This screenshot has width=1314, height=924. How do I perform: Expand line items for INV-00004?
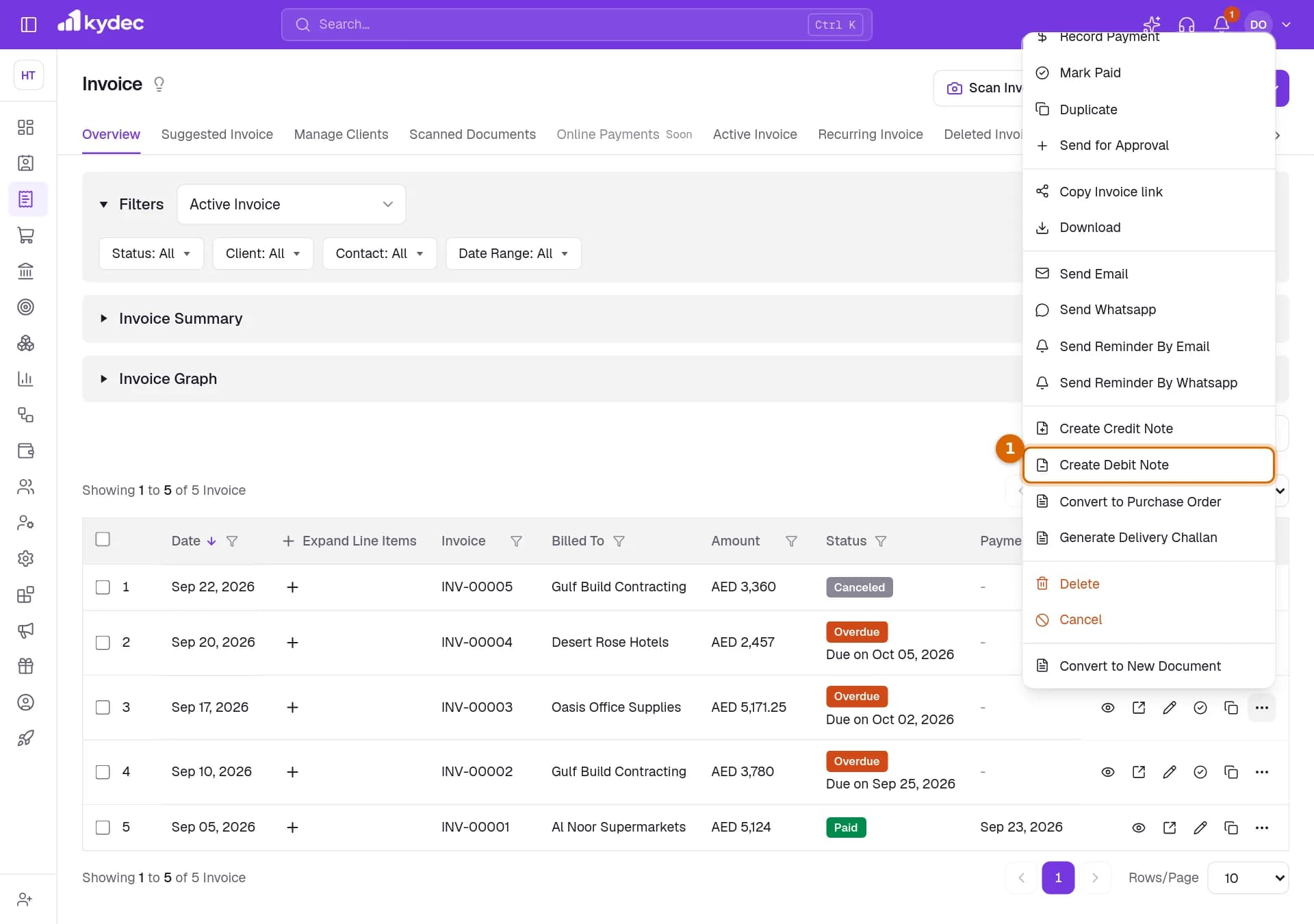pos(292,643)
